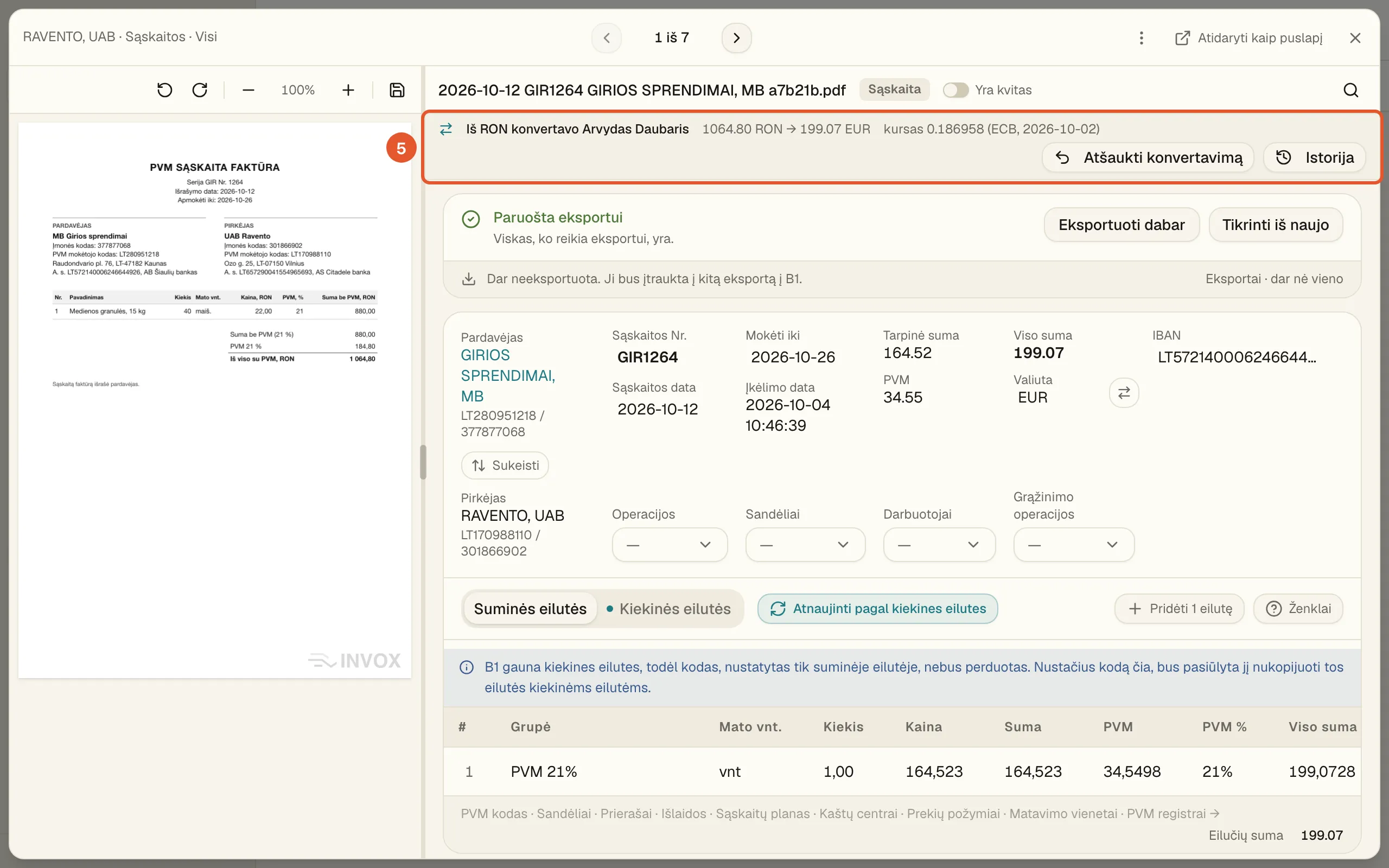Click the info icon in the B1 notice

pyautogui.click(x=467, y=667)
